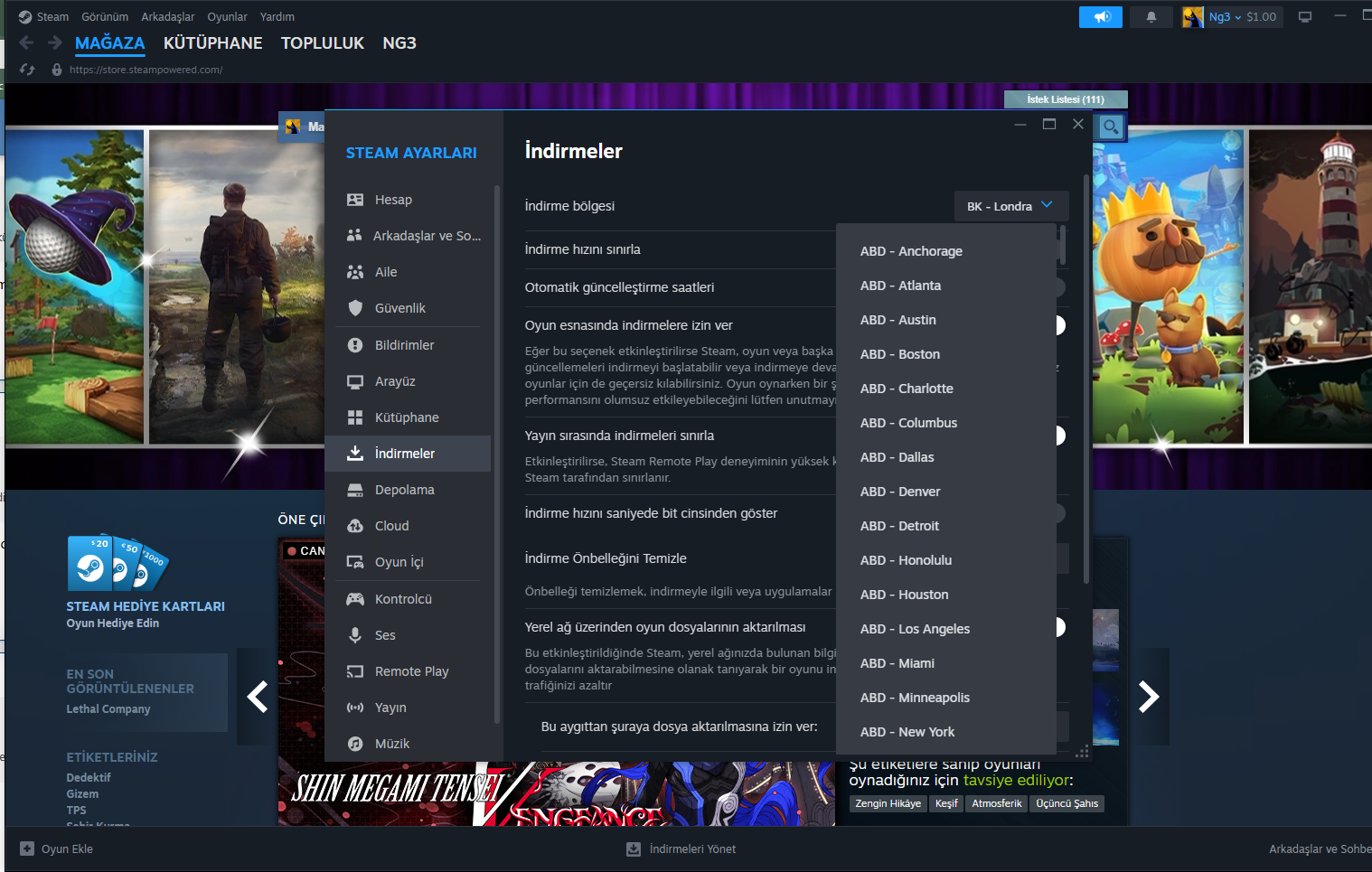Open Oyun İçi via its overlay icon
Viewport: 1372px width, 872px height.
tap(355, 562)
